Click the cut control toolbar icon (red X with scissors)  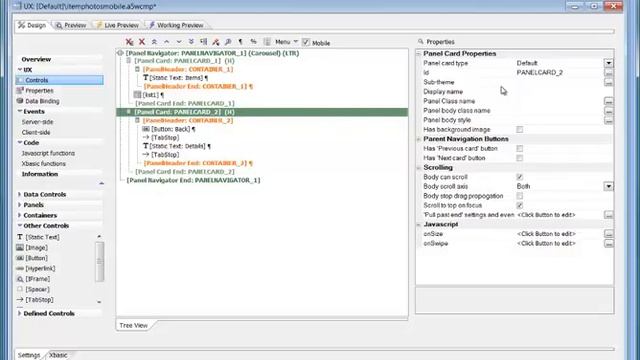tap(129, 42)
